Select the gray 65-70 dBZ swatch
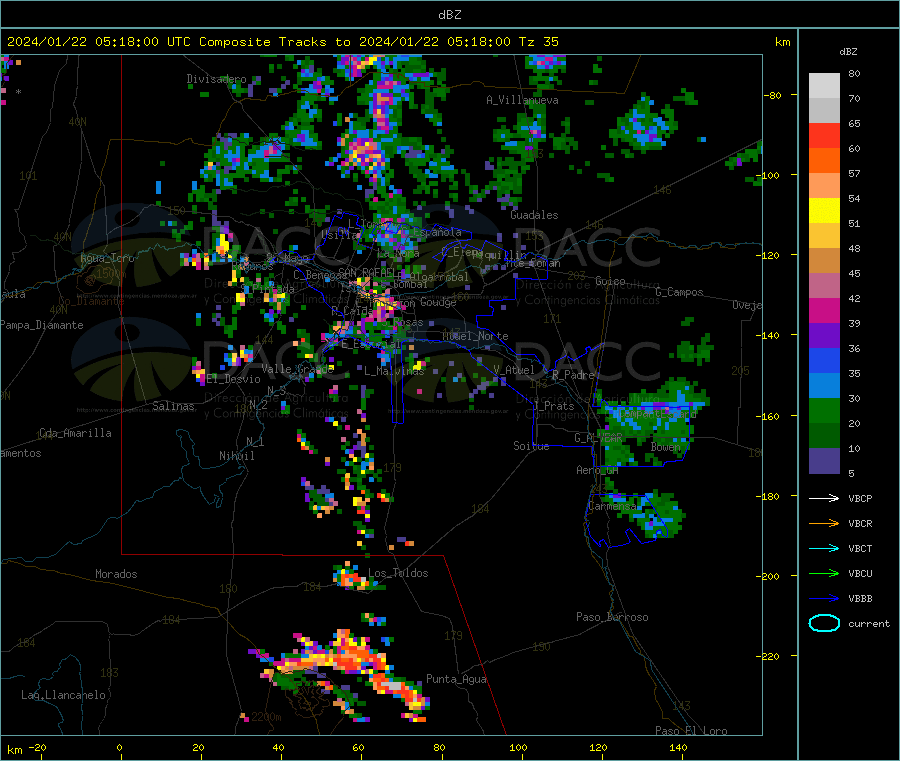900x761 pixels. click(824, 111)
